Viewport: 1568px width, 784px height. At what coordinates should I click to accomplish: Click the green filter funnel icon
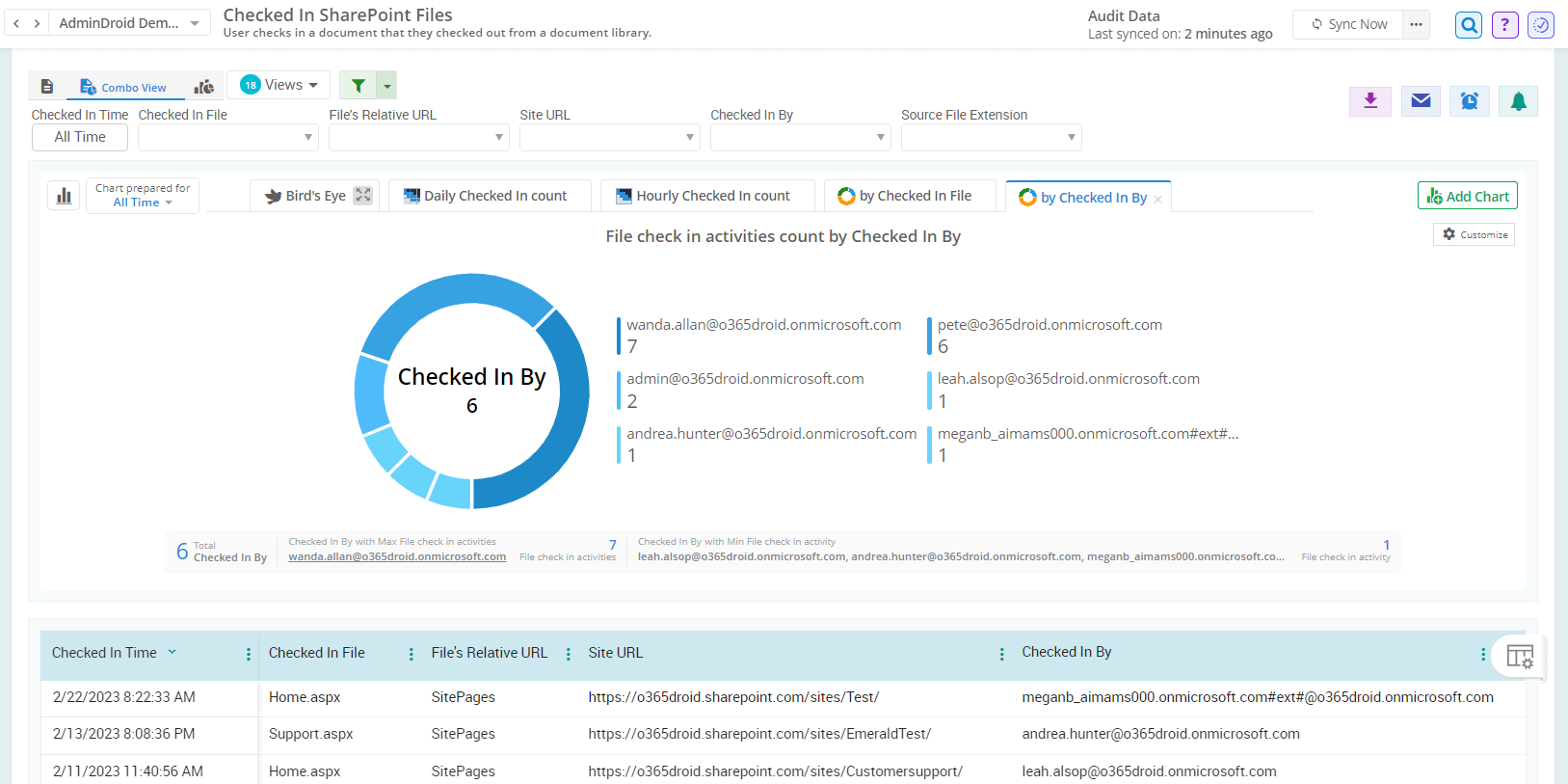point(358,86)
